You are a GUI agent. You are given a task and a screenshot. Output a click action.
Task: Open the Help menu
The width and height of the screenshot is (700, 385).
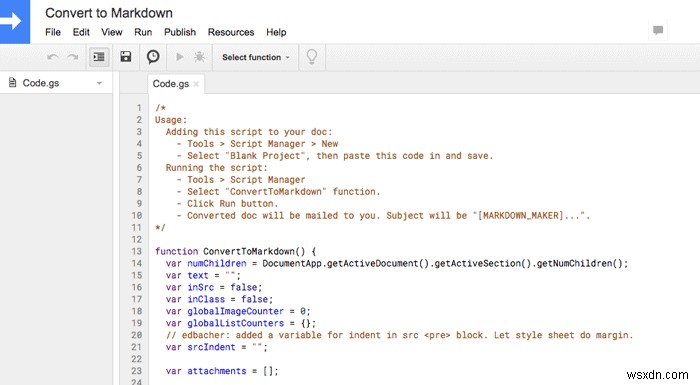click(x=276, y=32)
